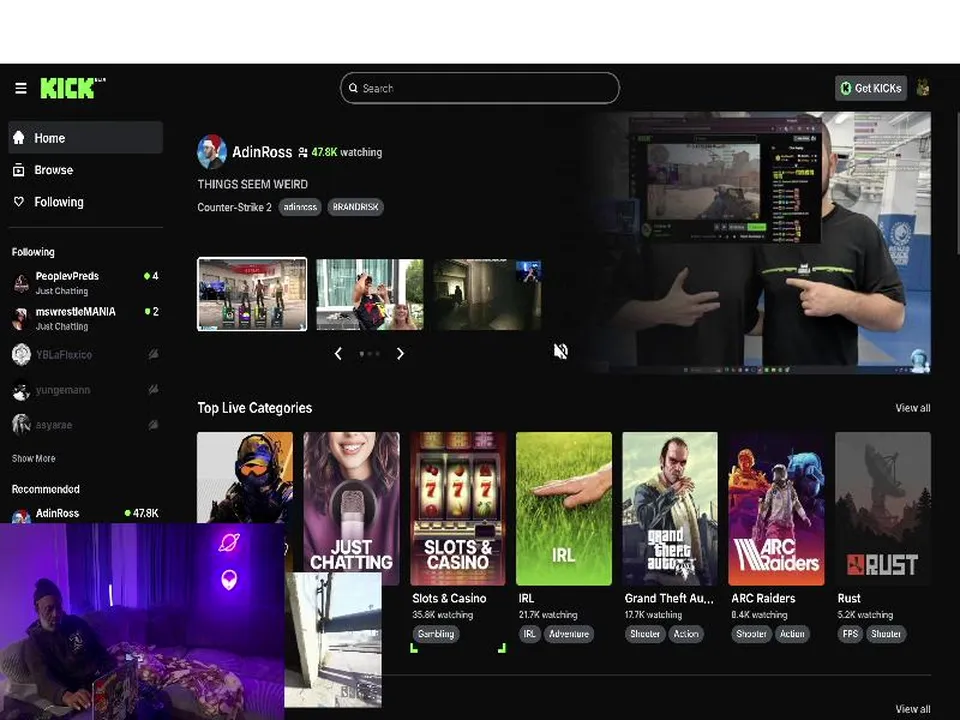Open the ARC Raiders category card
The image size is (960, 720).
point(776,508)
